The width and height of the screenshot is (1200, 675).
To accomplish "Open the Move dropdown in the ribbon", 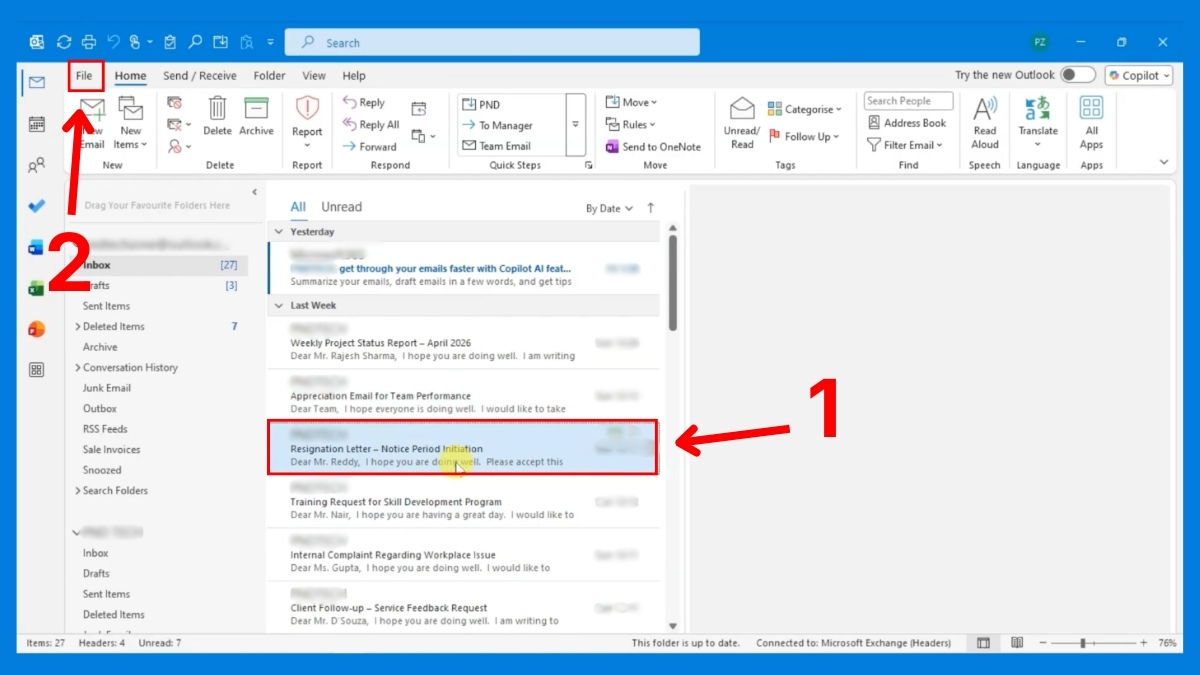I will 631,102.
